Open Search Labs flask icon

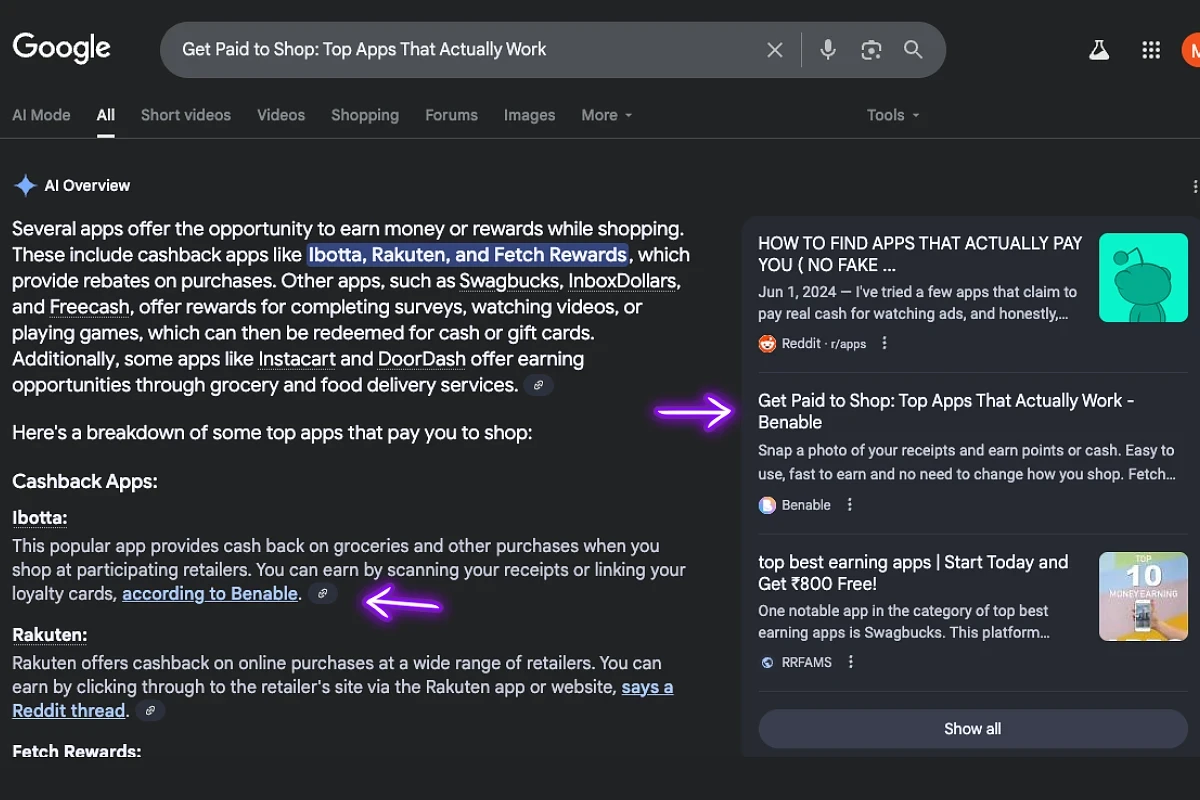coord(1099,50)
